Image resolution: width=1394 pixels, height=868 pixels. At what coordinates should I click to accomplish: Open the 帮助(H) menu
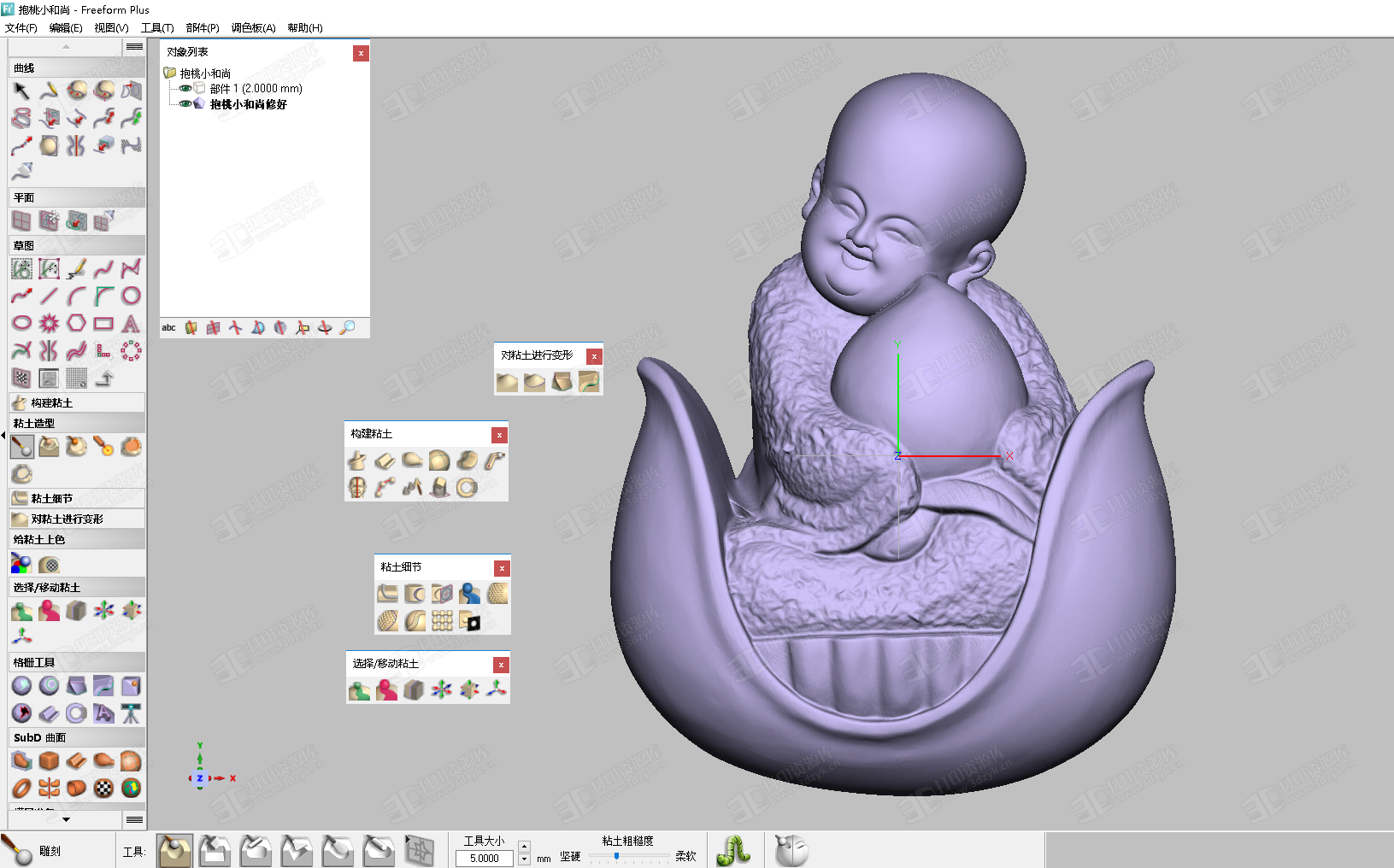coord(305,27)
